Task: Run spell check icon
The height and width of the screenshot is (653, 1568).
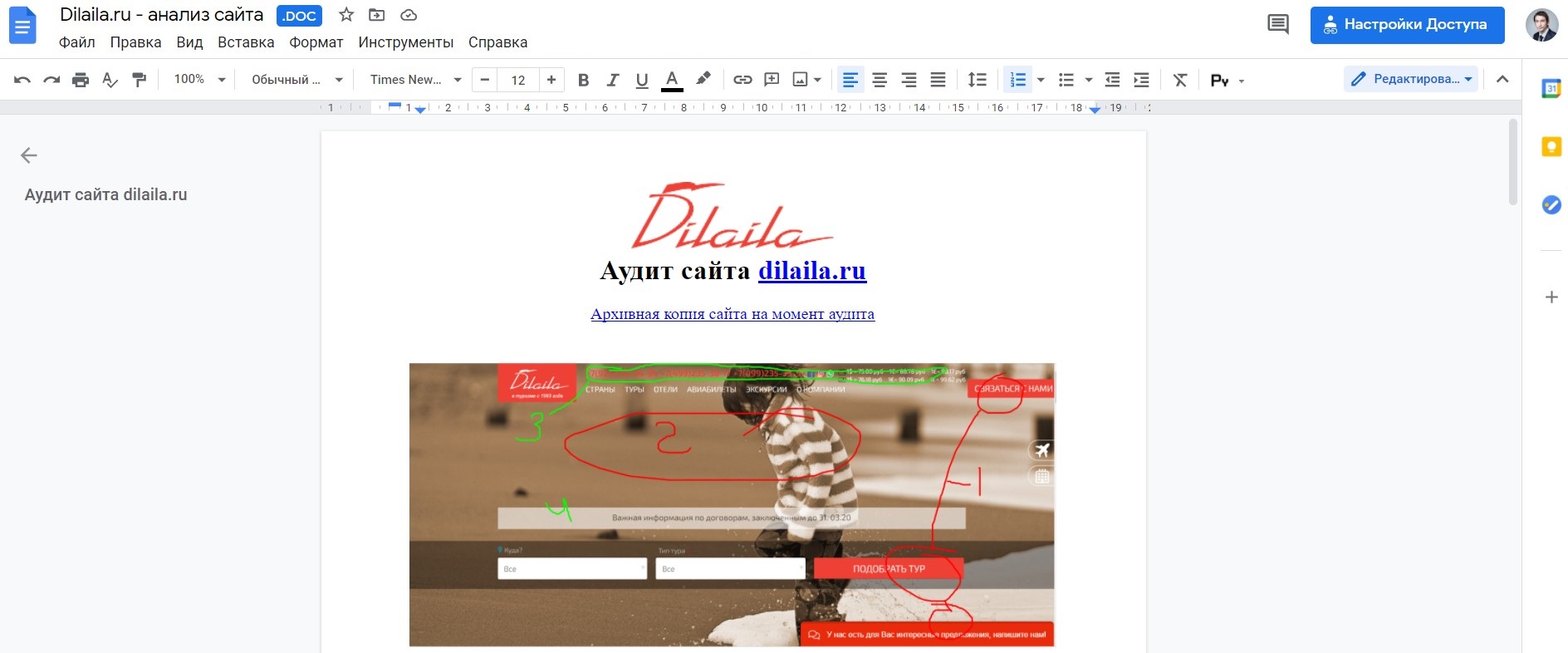Action: point(110,80)
